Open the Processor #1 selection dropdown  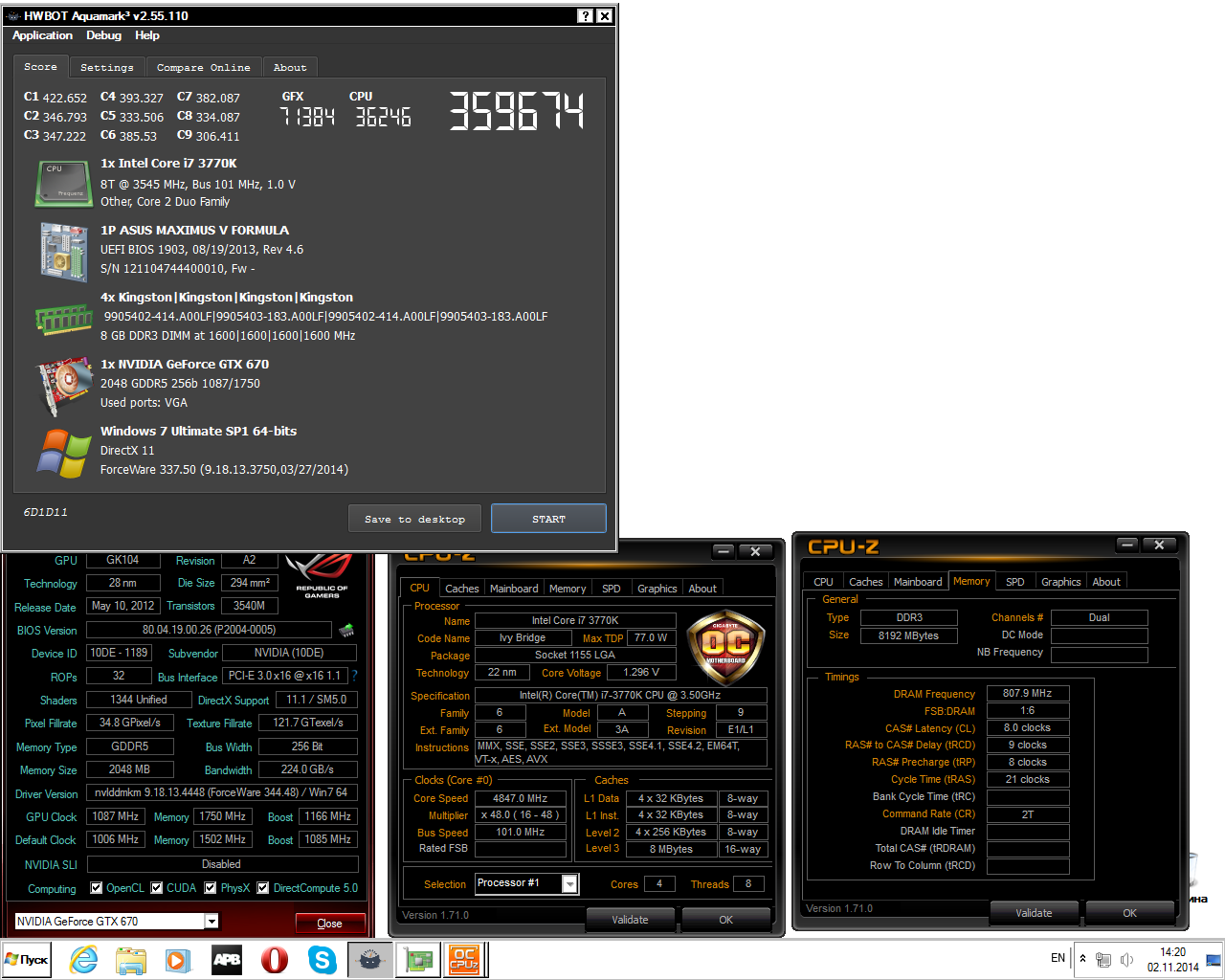tap(569, 884)
